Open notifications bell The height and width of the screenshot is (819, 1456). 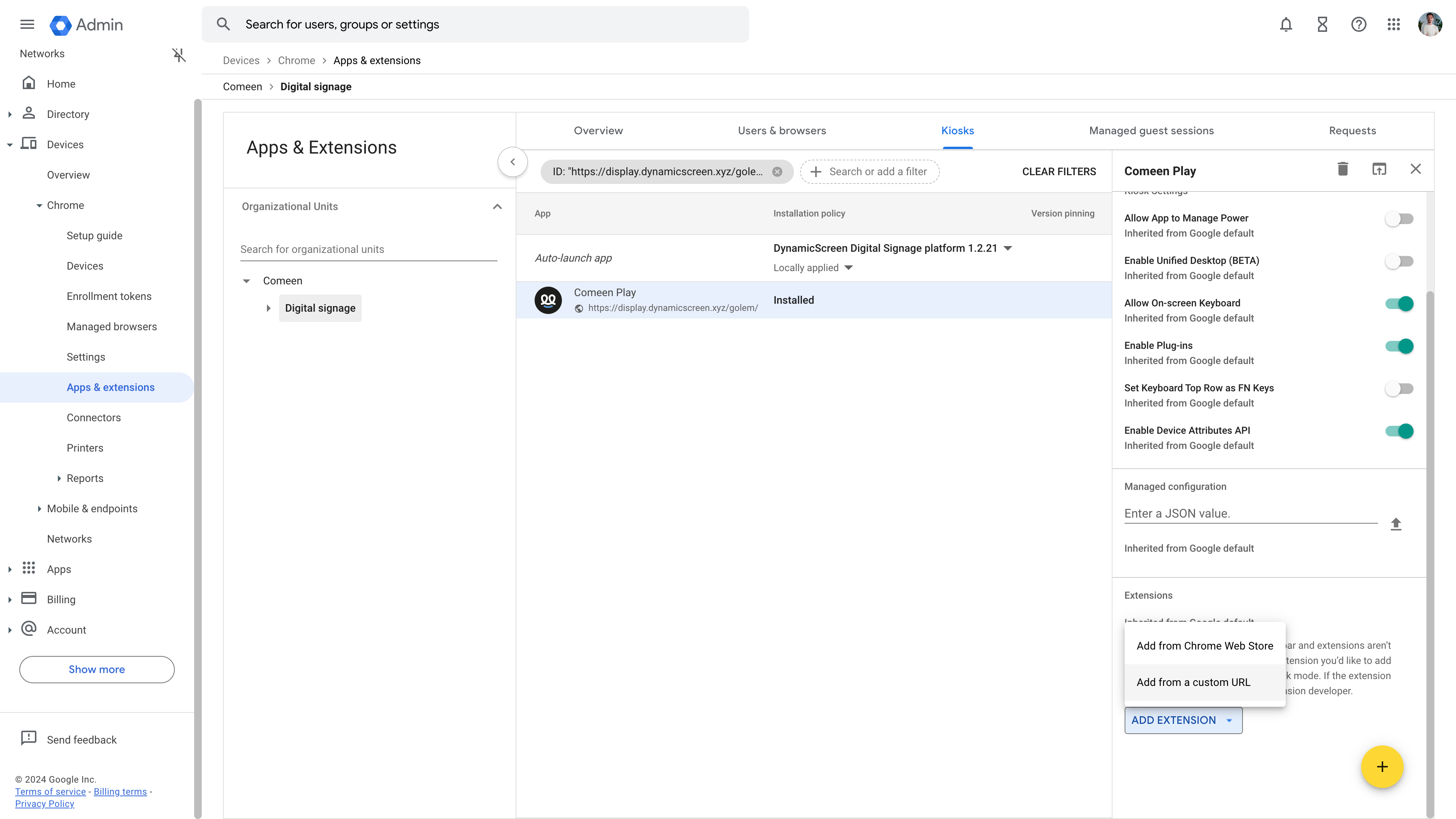1286,24
